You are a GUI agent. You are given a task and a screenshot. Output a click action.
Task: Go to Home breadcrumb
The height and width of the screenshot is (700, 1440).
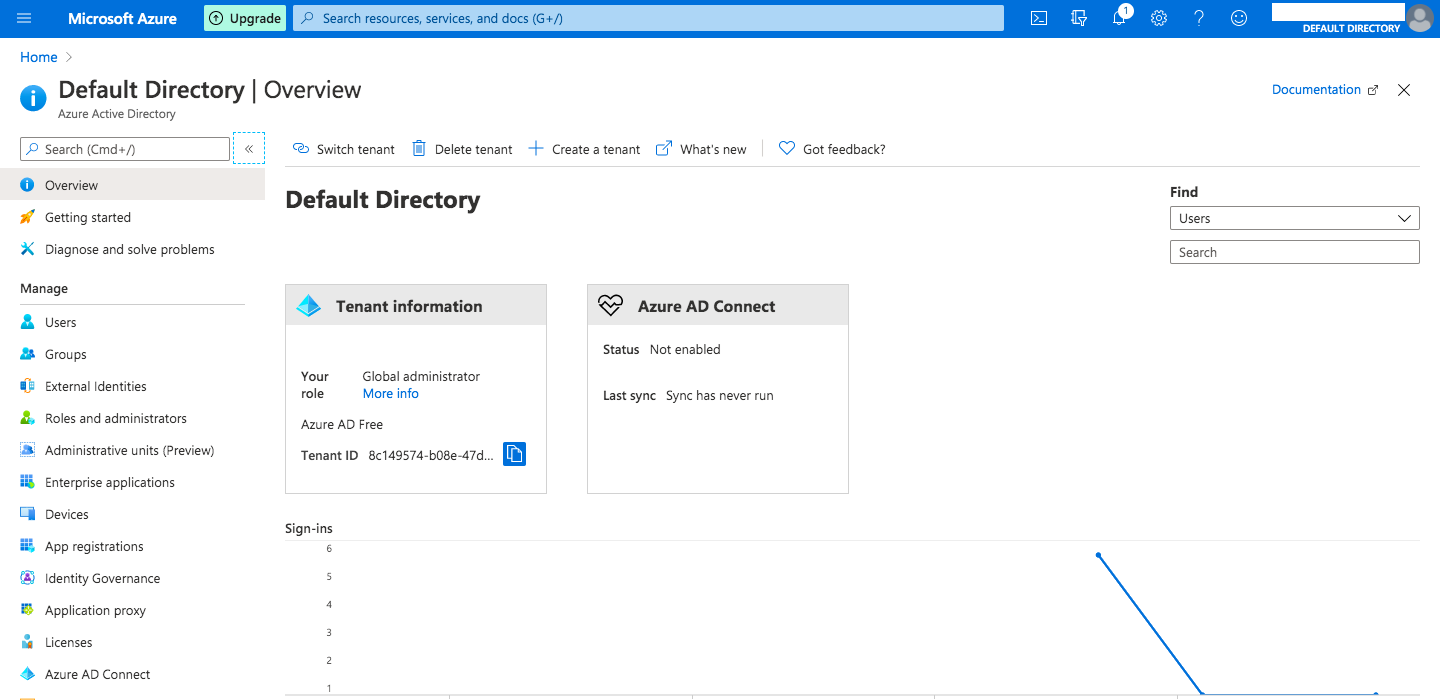[38, 57]
